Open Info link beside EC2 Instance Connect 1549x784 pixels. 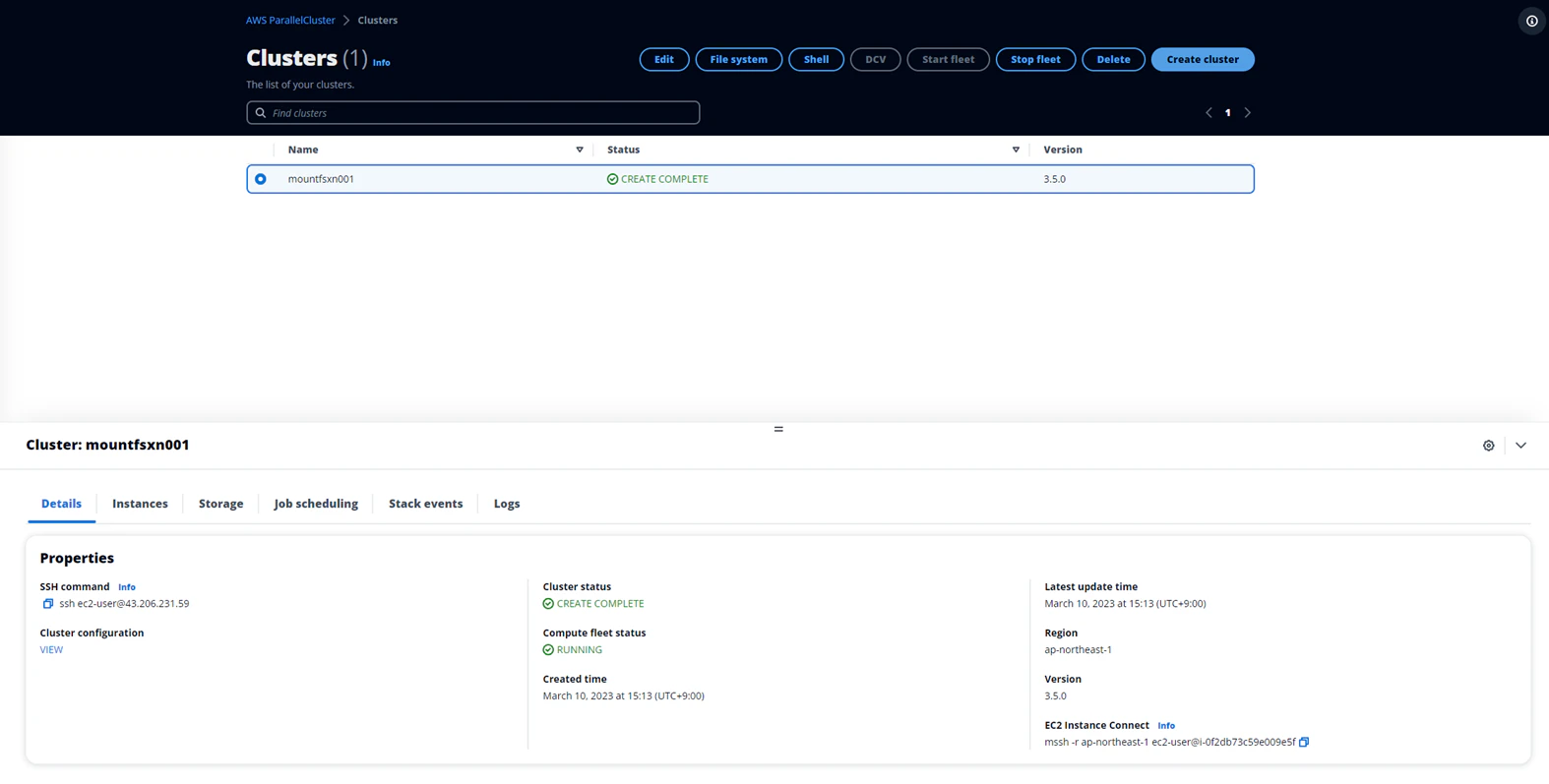point(1166,726)
